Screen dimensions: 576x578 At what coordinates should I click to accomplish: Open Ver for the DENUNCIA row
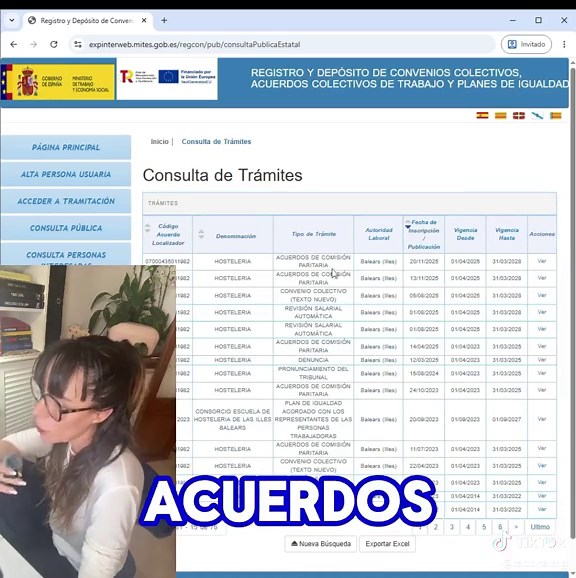coord(542,360)
